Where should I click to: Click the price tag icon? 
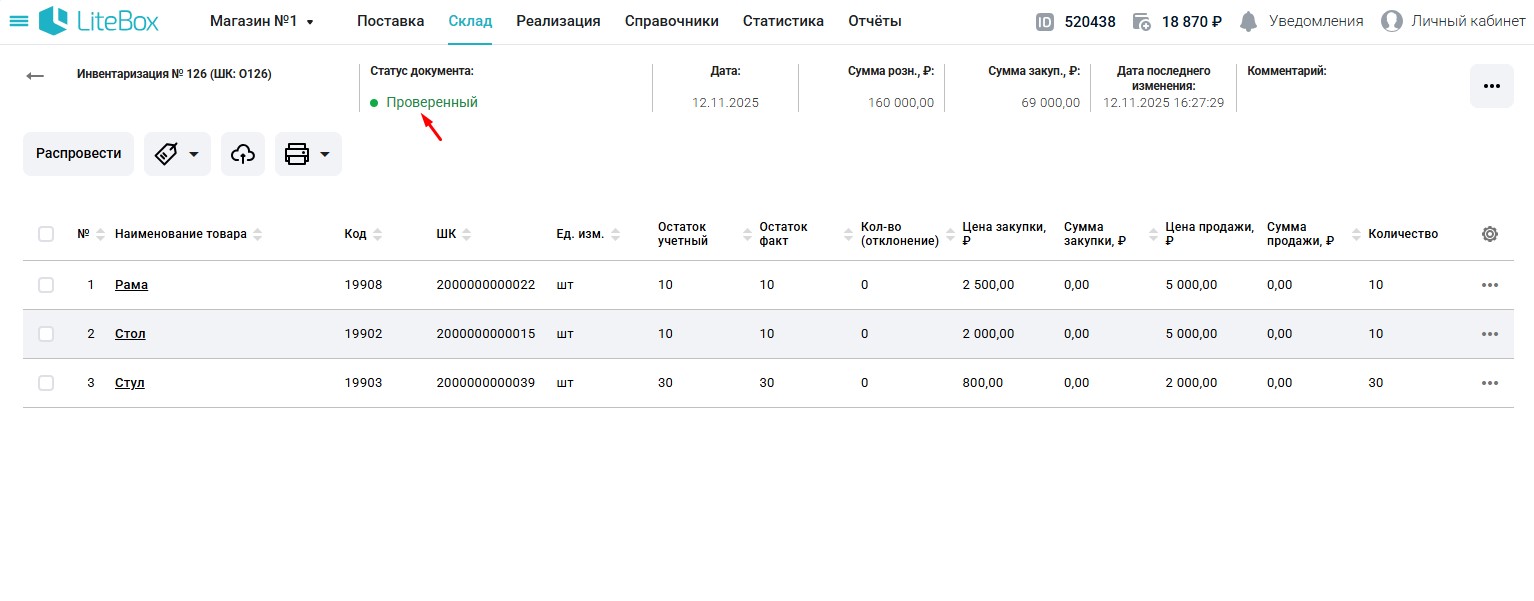click(167, 154)
